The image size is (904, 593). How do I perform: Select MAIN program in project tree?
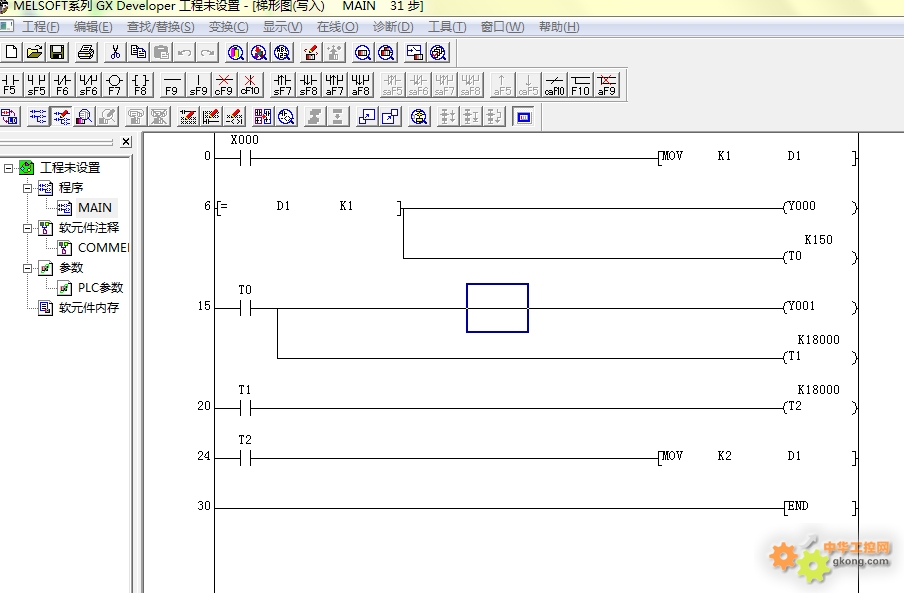click(x=95, y=207)
